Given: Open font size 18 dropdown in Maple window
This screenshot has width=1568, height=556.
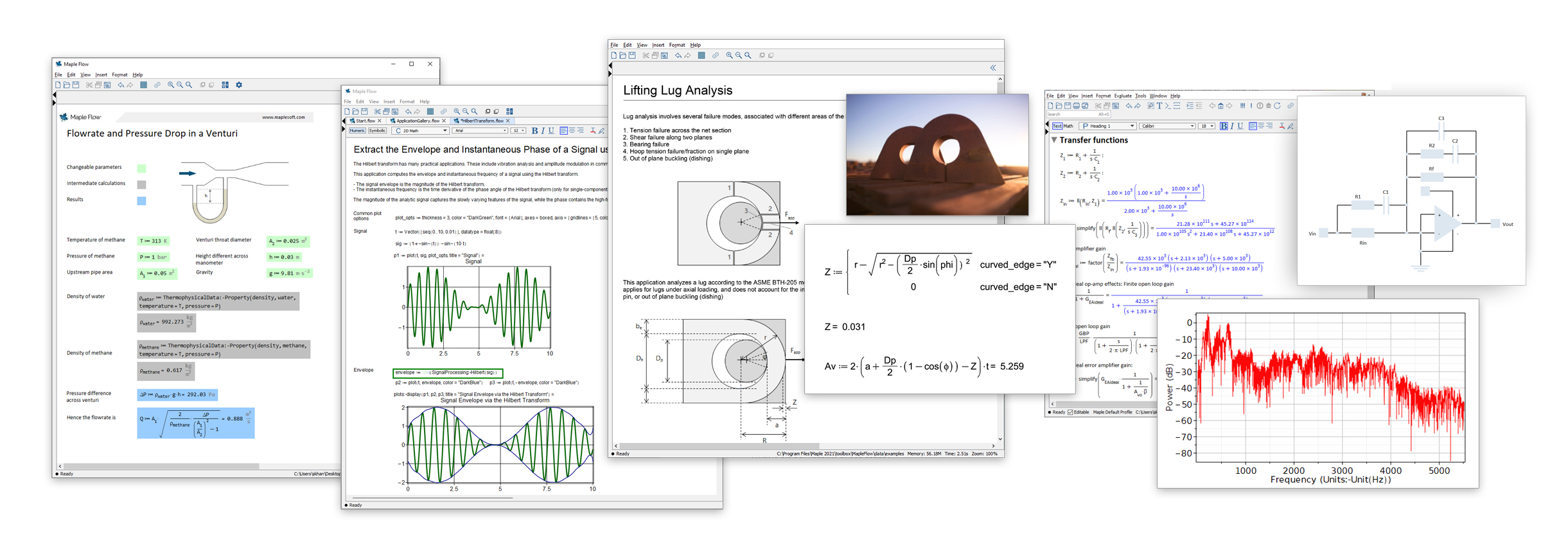Looking at the screenshot, I should click(1206, 126).
